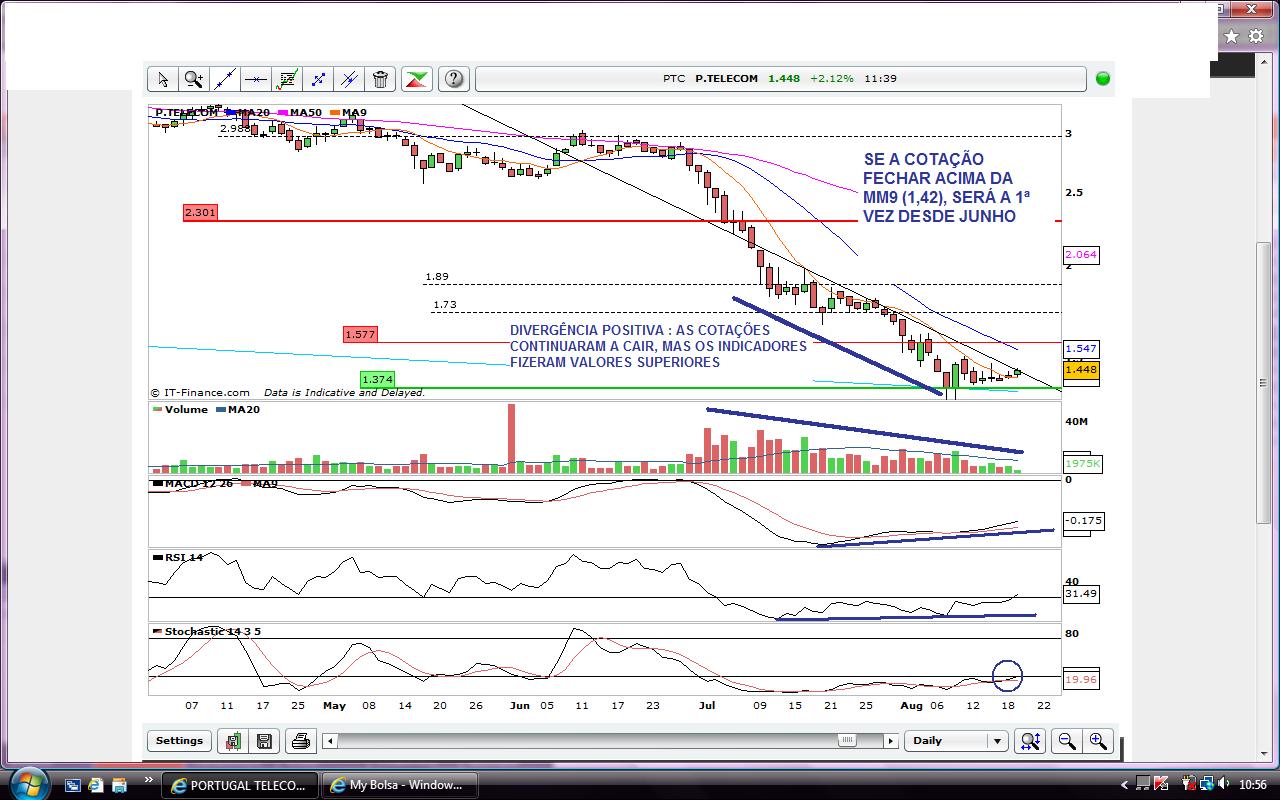The width and height of the screenshot is (1280, 800).
Task: Open the Daily timeframe dropdown
Action: (956, 741)
